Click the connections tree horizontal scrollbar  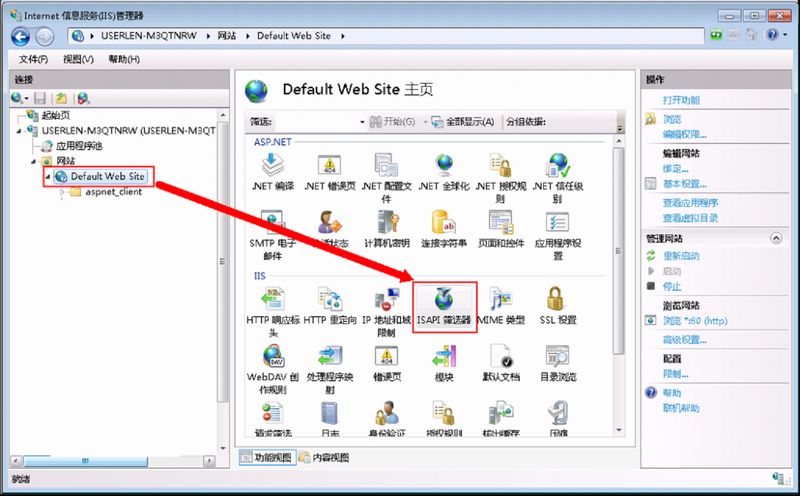[85, 461]
